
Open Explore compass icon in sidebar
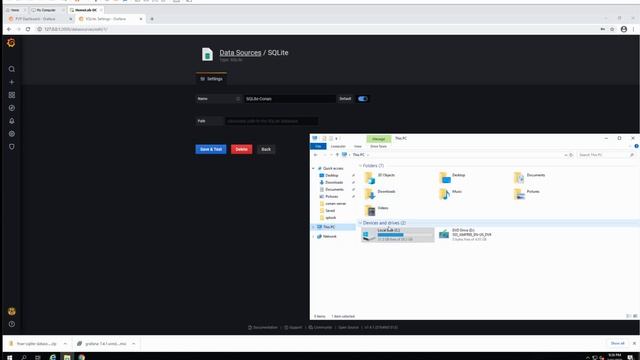coord(12,108)
